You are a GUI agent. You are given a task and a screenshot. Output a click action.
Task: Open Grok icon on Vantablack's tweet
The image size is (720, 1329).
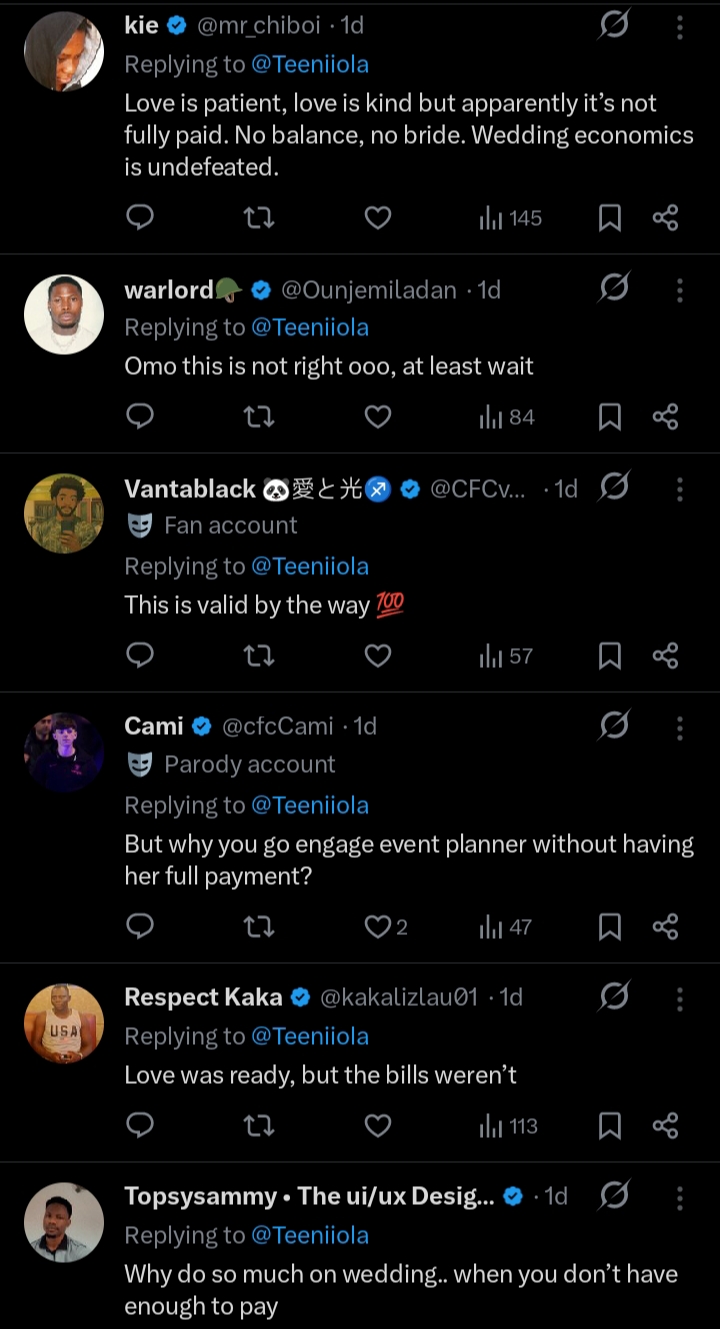coord(613,487)
